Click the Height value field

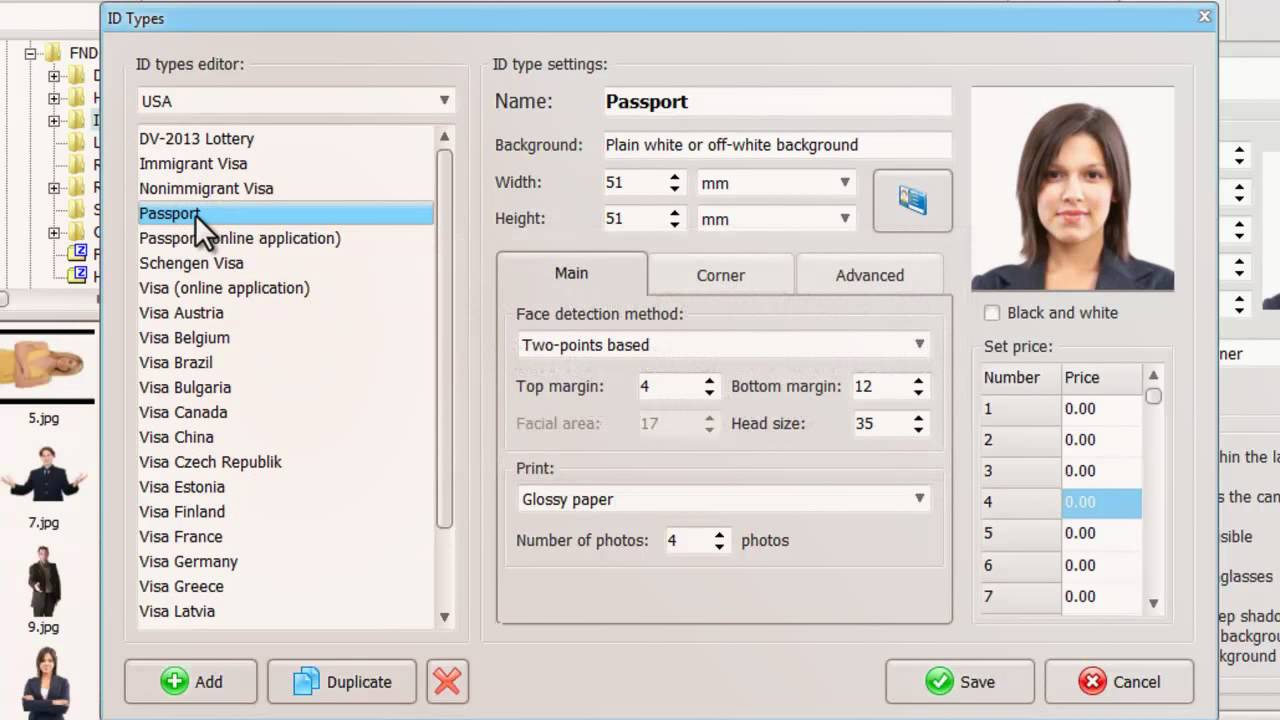click(x=634, y=219)
